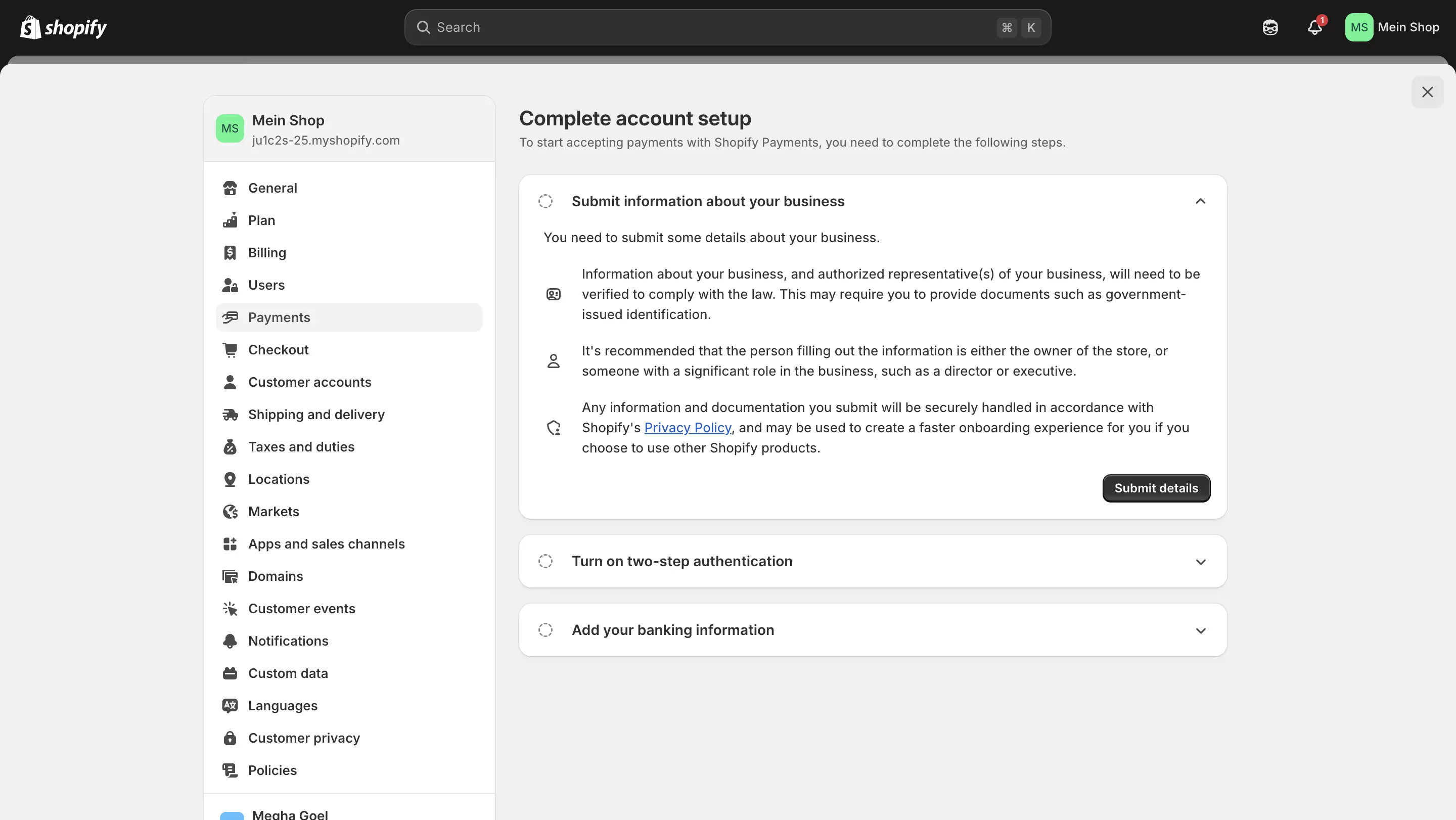Focus the Search input field

tap(727, 27)
